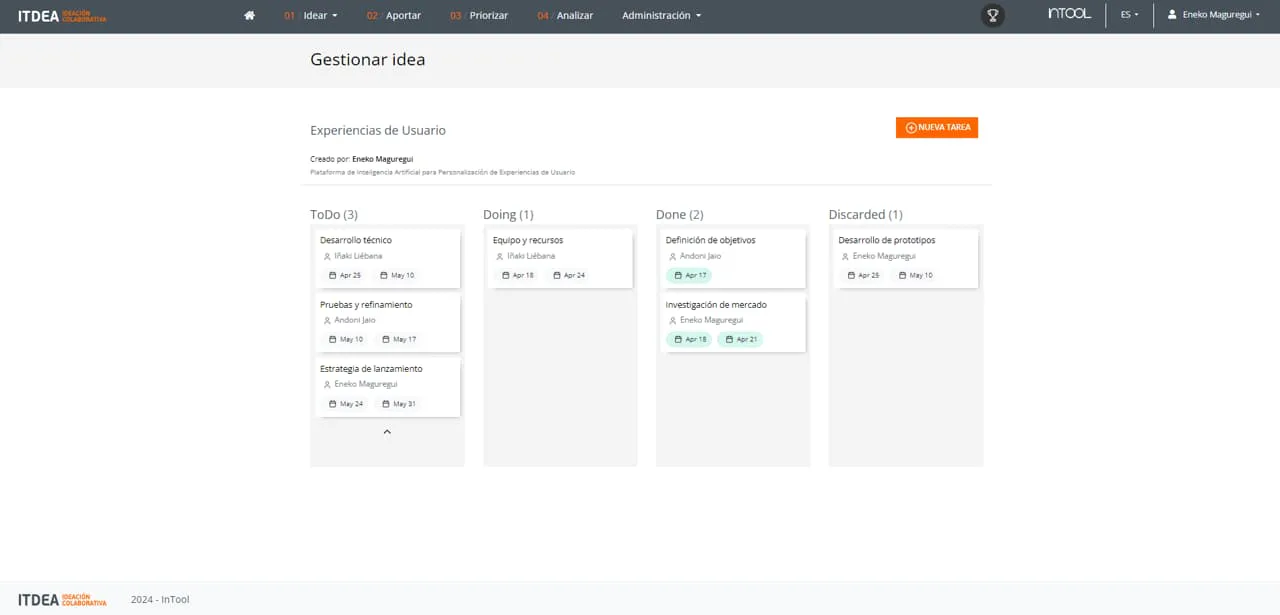Click the 2024 - InTool footer text
The height and width of the screenshot is (615, 1280).
[160, 600]
